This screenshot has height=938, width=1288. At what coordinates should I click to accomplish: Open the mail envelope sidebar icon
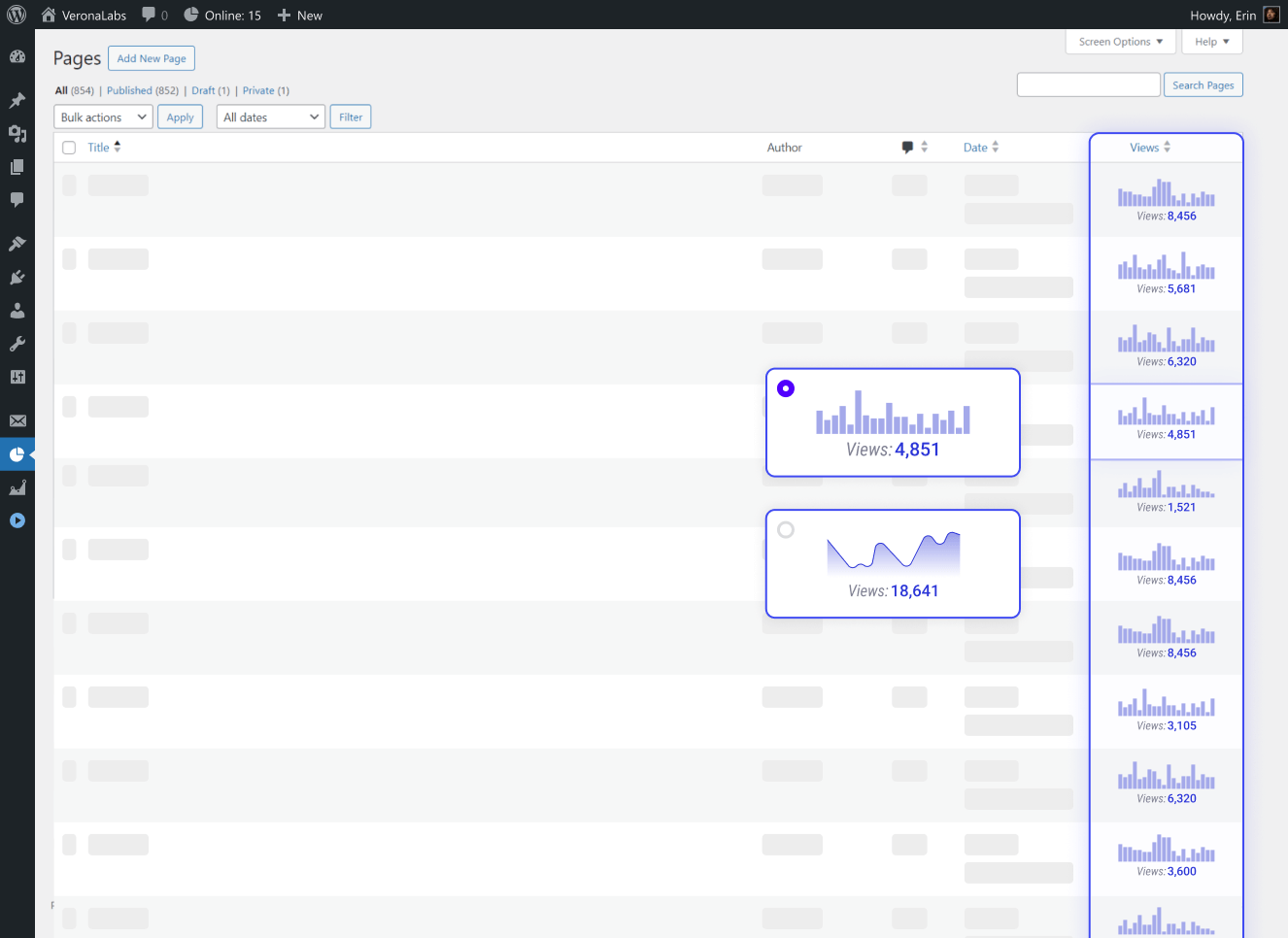click(17, 420)
